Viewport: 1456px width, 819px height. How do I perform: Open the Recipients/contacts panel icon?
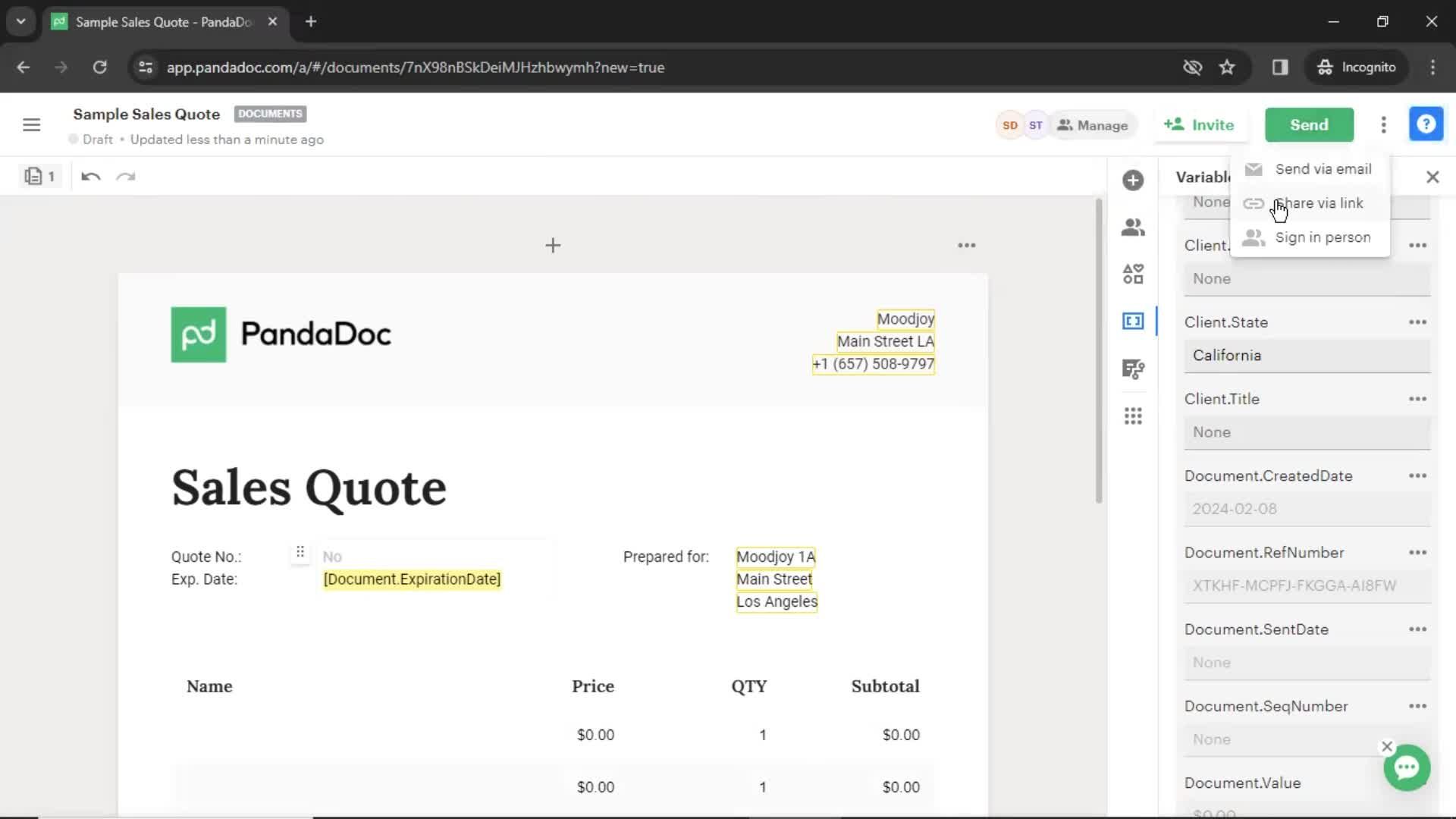coord(1133,226)
